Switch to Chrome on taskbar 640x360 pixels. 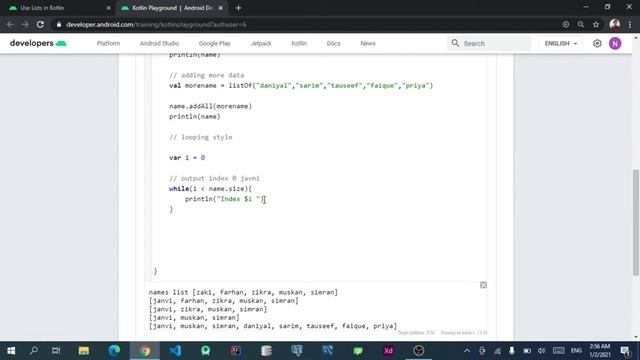point(145,351)
